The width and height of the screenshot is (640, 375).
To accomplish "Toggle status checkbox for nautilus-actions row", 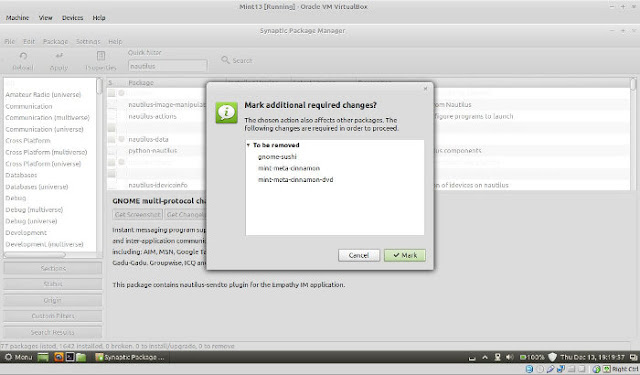I will [x=111, y=117].
